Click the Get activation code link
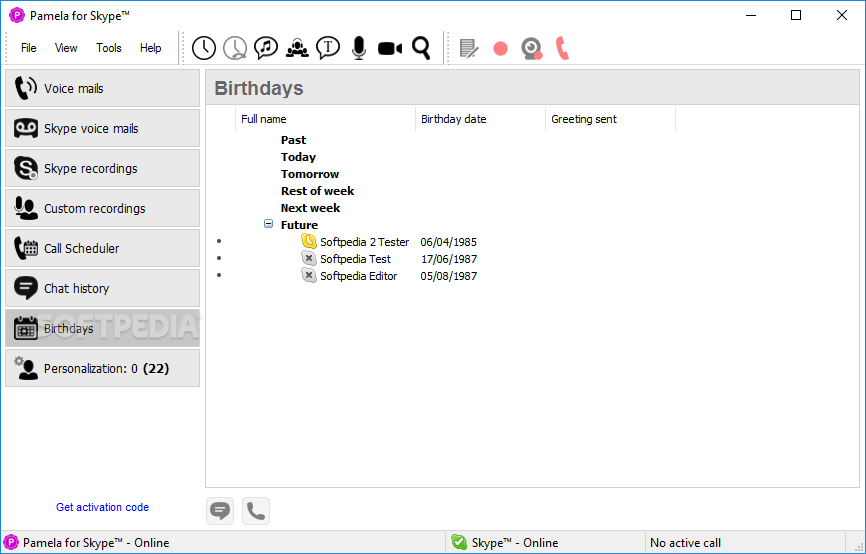The image size is (866, 554). click(x=103, y=507)
